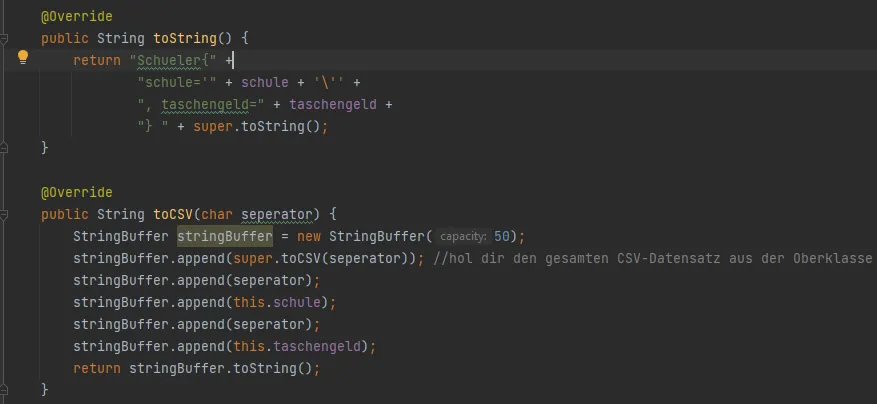Click the value 50 in the constructor
Image resolution: width=877 pixels, height=404 pixels.
[502, 237]
